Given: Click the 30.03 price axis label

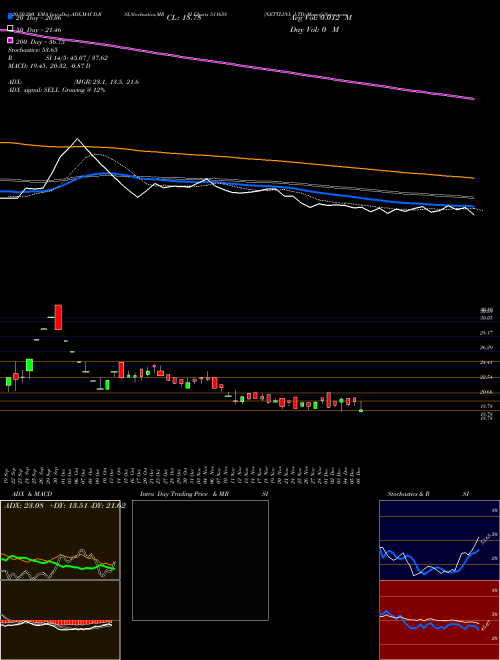Looking at the screenshot, I should coord(487,318).
